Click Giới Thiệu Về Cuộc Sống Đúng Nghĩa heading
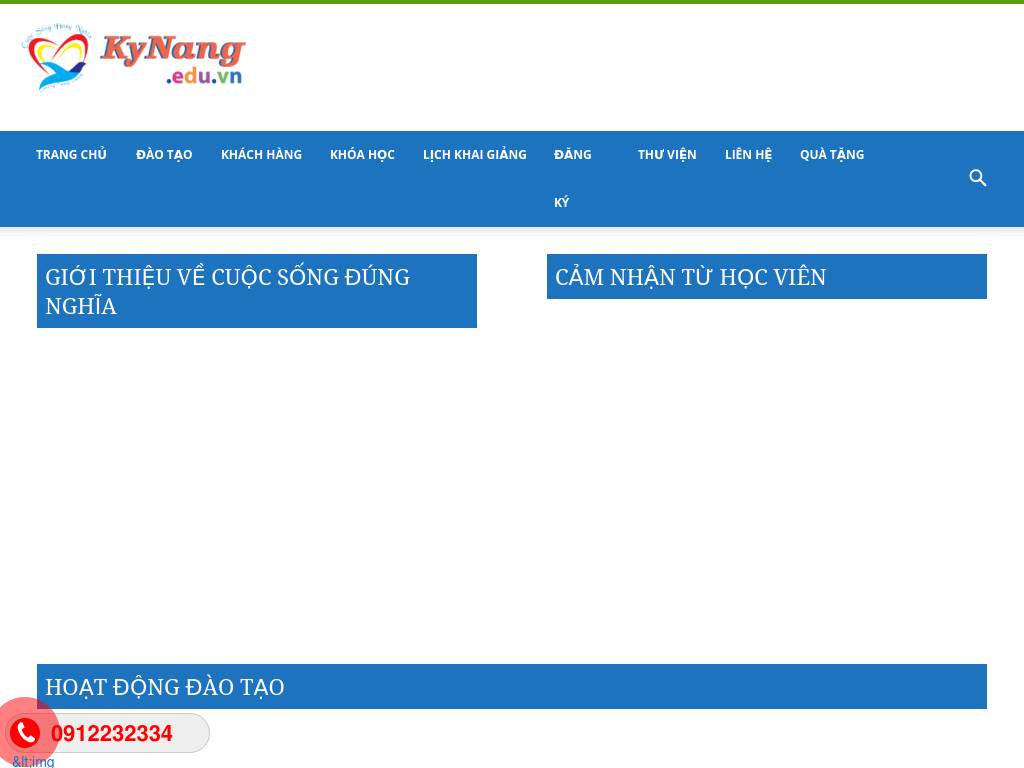 pos(227,291)
